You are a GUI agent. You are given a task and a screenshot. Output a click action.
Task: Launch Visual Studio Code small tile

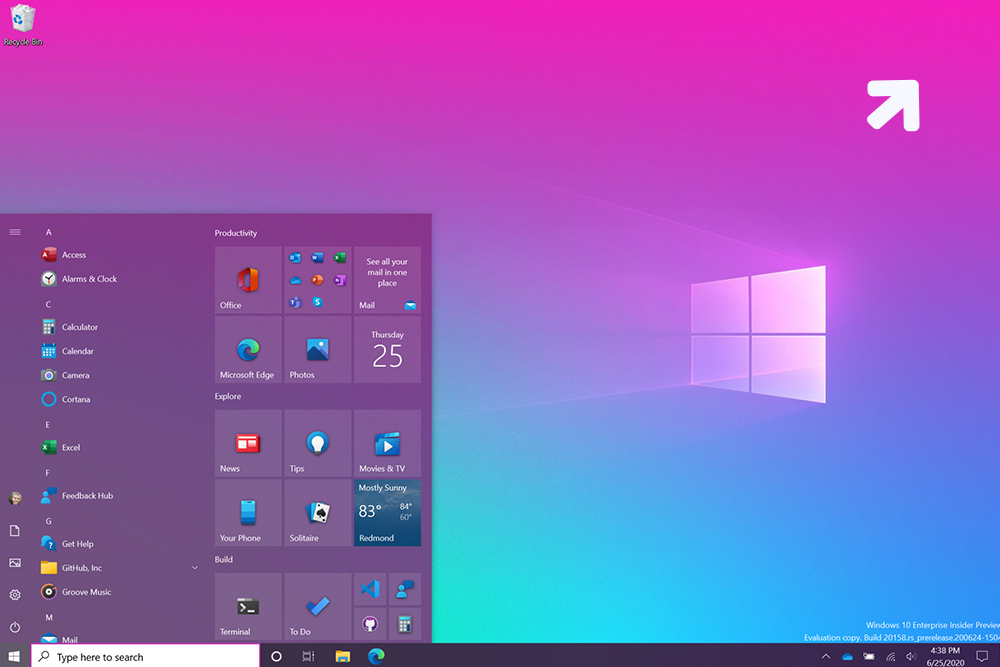pyautogui.click(x=370, y=589)
